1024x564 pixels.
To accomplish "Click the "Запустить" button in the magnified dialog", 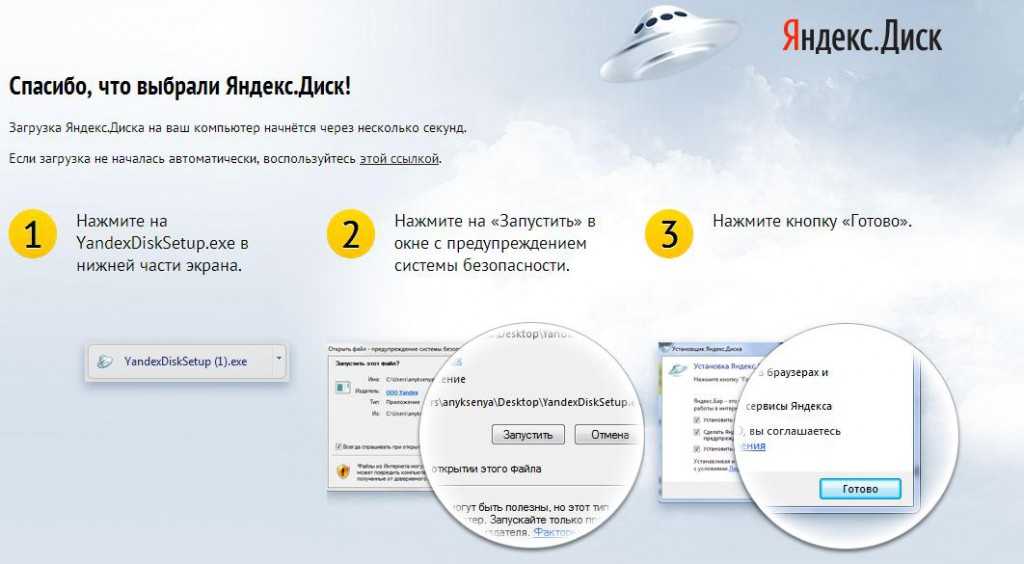I will pos(528,434).
